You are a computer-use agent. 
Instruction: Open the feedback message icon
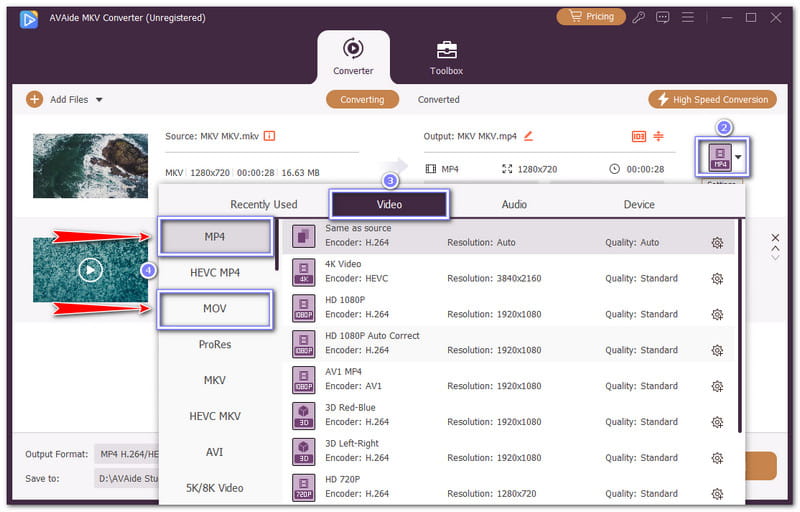pos(663,18)
